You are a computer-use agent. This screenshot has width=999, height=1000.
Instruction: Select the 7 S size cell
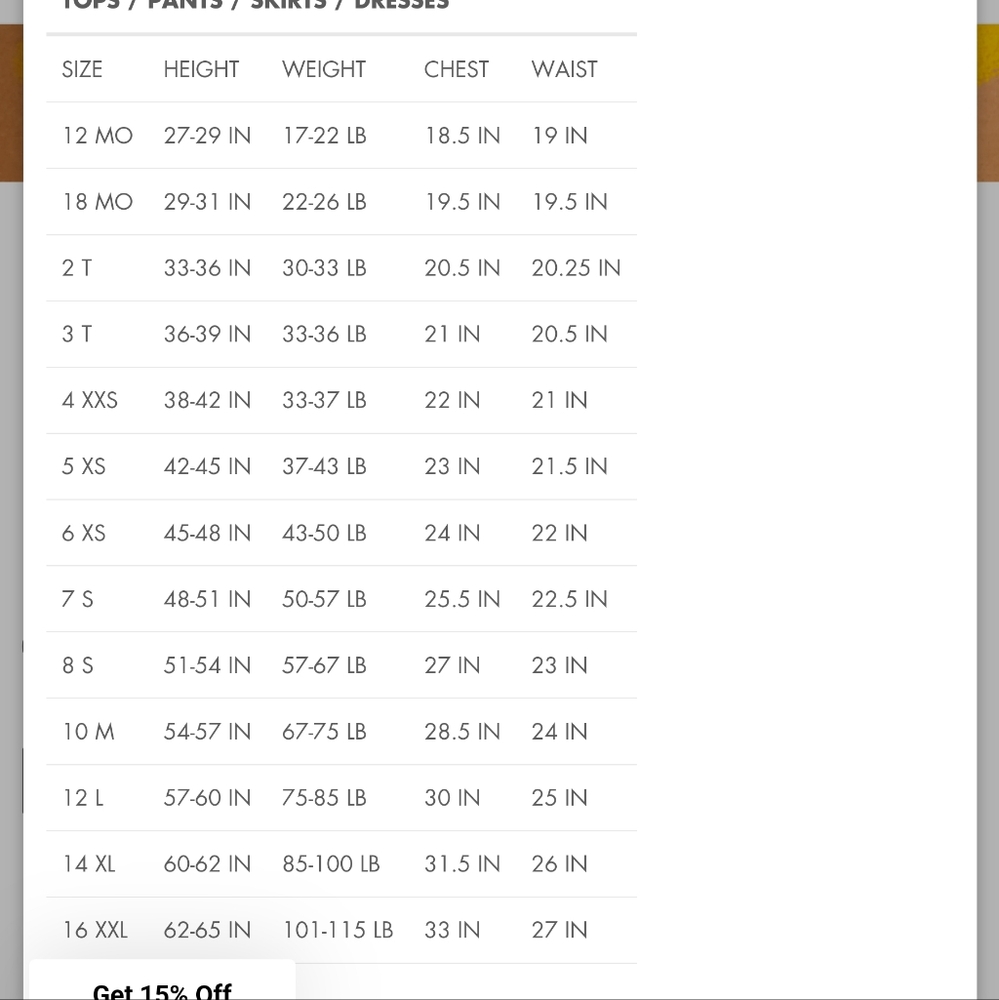click(x=77, y=599)
